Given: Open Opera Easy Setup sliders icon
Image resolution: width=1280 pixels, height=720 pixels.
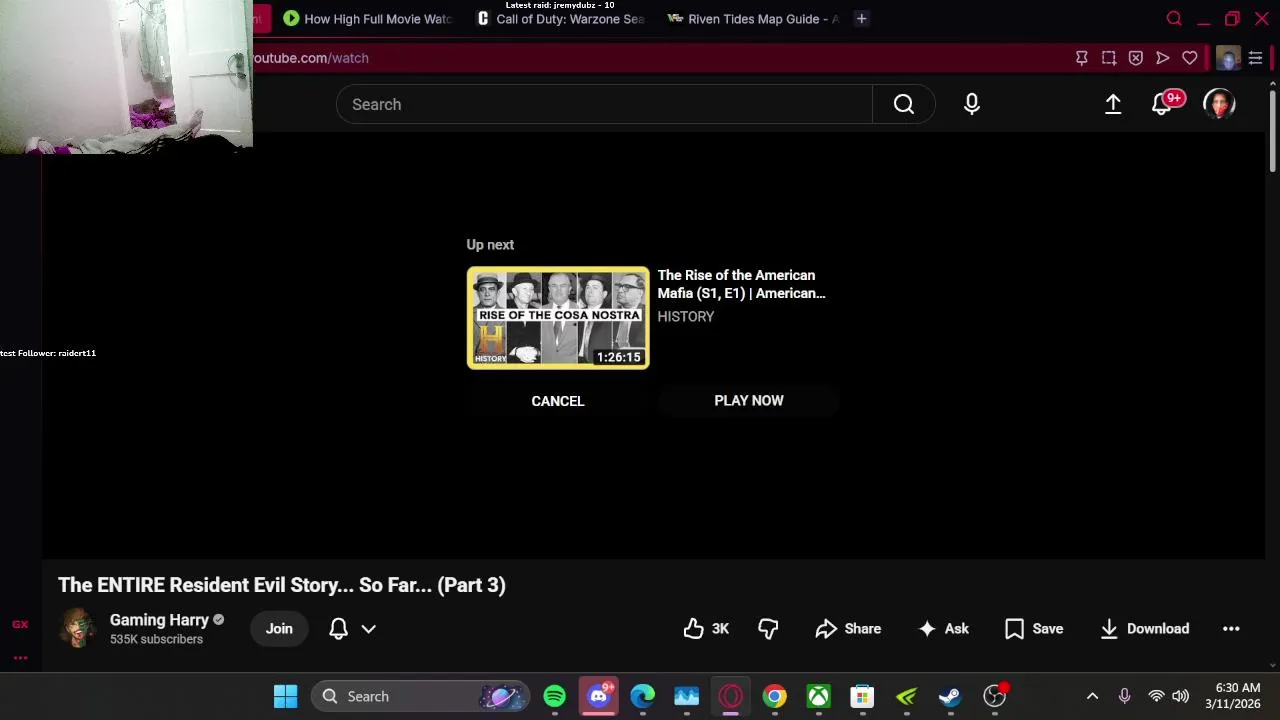Looking at the screenshot, I should [x=1255, y=58].
